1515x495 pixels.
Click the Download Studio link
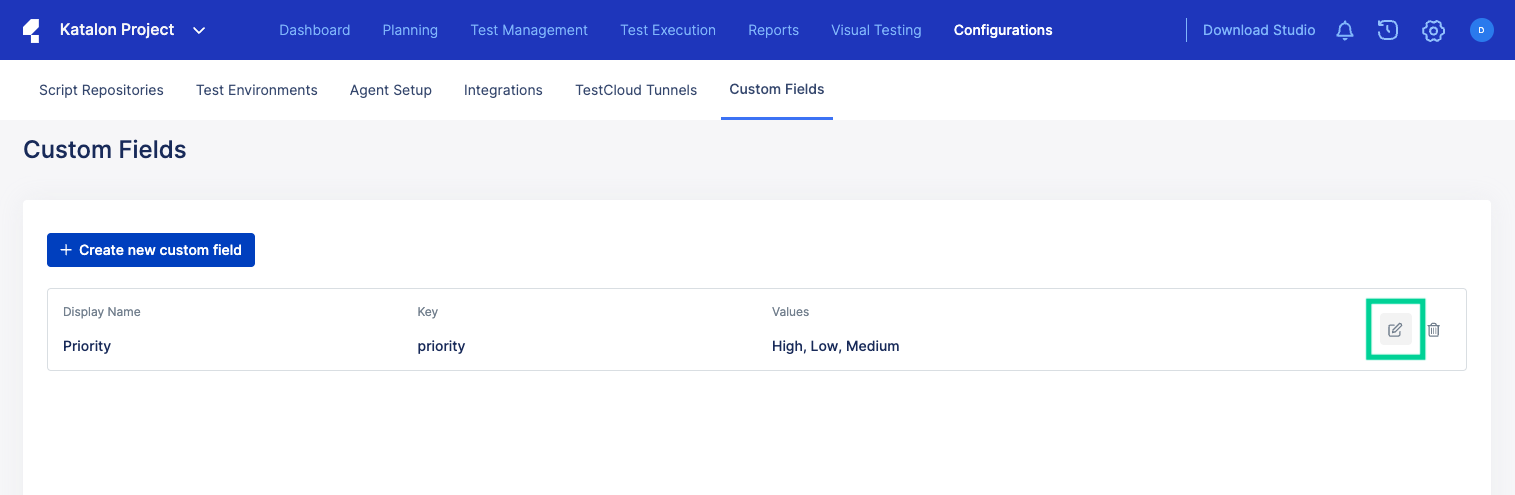[1259, 30]
